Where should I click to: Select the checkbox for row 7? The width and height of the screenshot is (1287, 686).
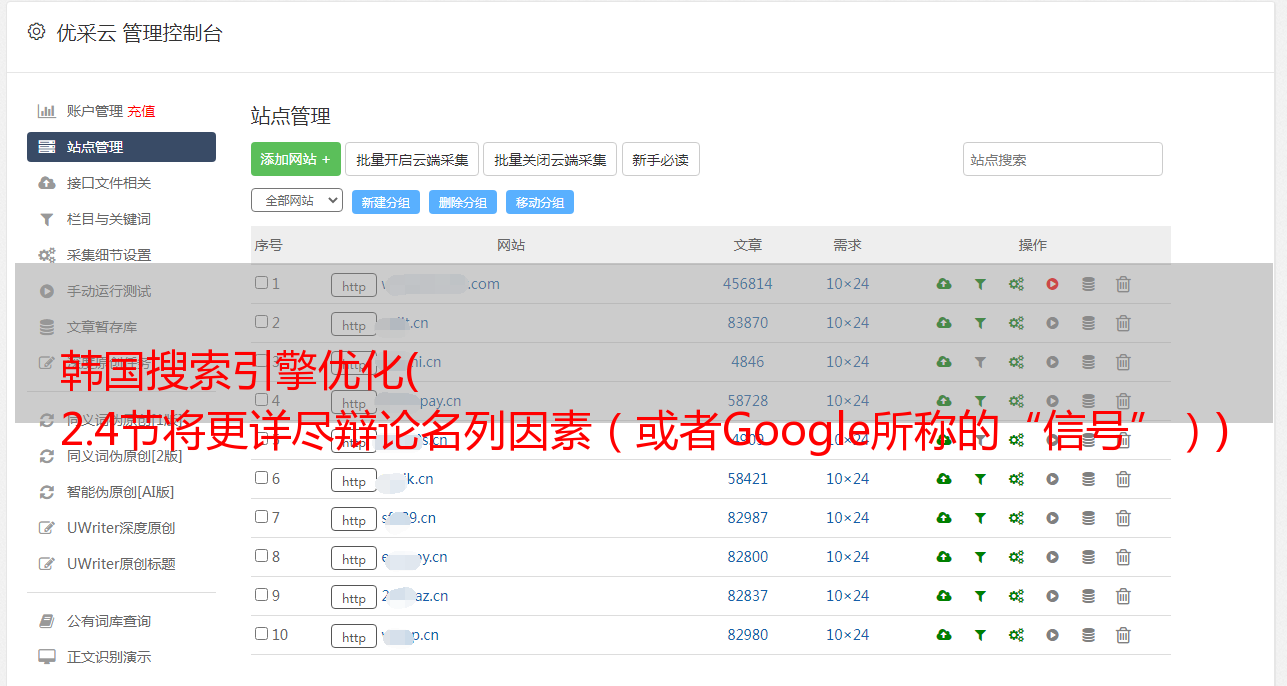point(262,517)
